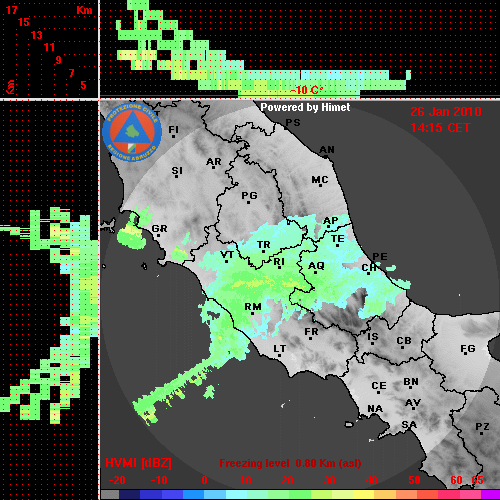Image resolution: width=500 pixels, height=500 pixels.
Task: Click the CH city label
Action: (x=369, y=268)
